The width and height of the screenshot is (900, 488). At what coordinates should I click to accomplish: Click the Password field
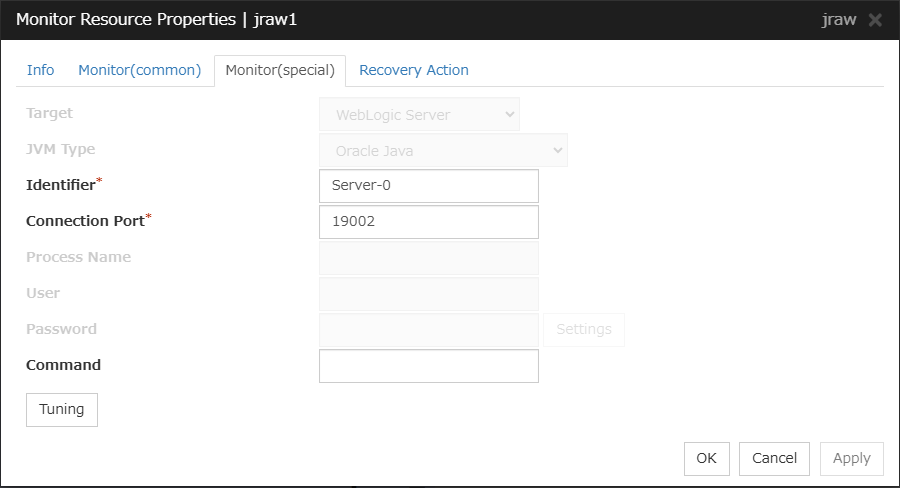tap(428, 330)
